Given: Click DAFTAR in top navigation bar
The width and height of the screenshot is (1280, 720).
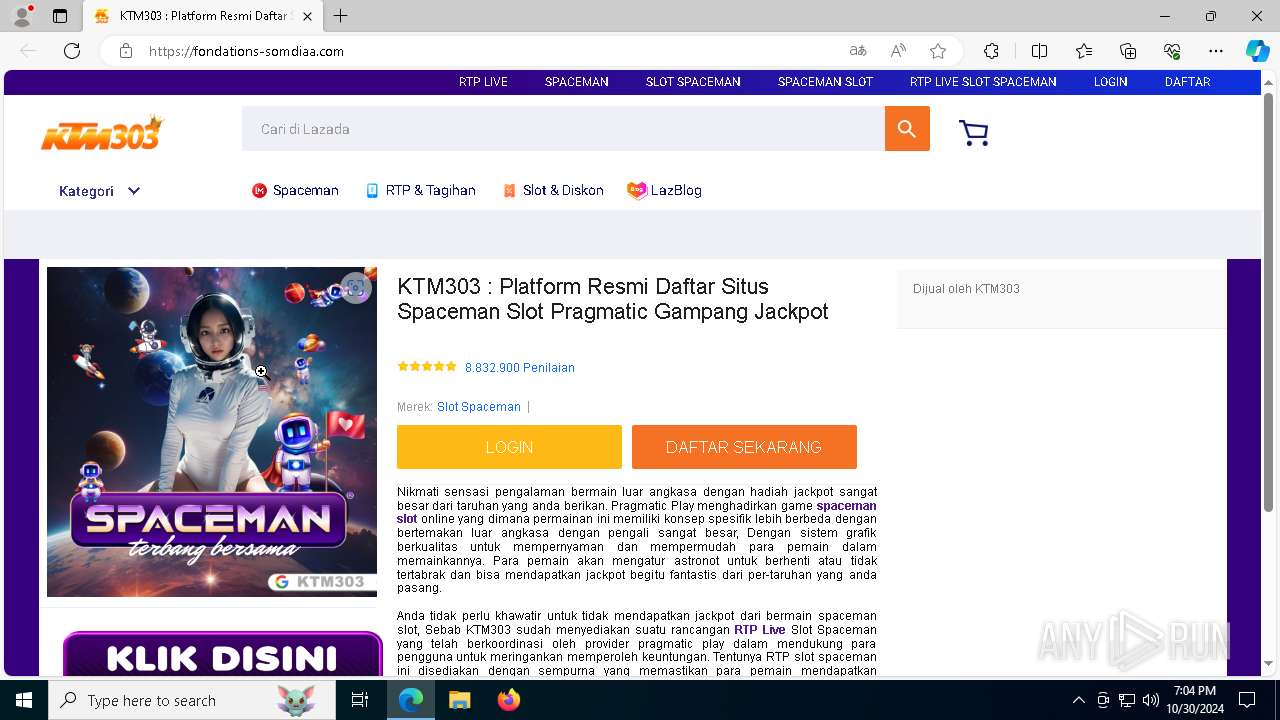Looking at the screenshot, I should (1187, 82).
